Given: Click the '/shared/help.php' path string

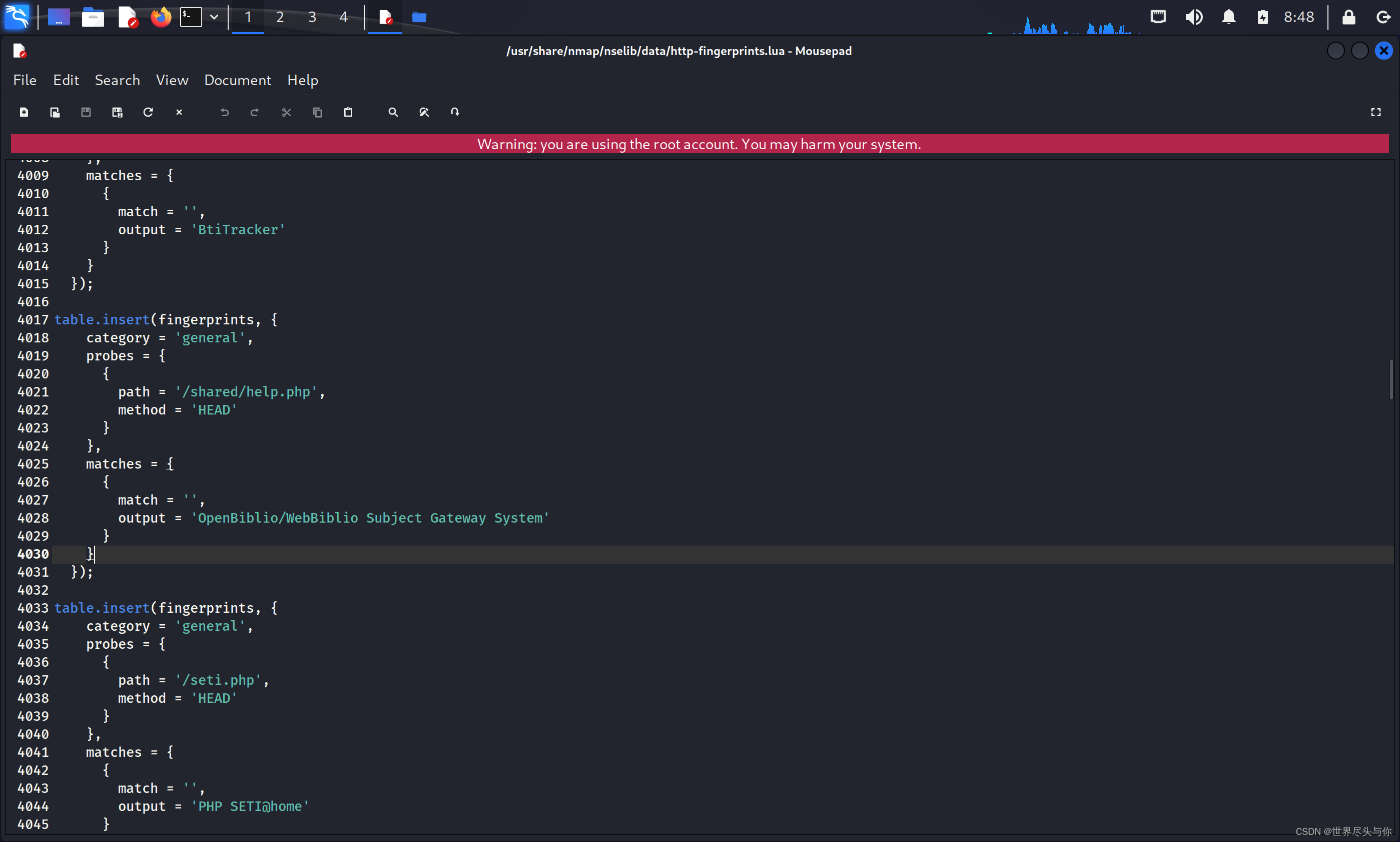Looking at the screenshot, I should (246, 391).
